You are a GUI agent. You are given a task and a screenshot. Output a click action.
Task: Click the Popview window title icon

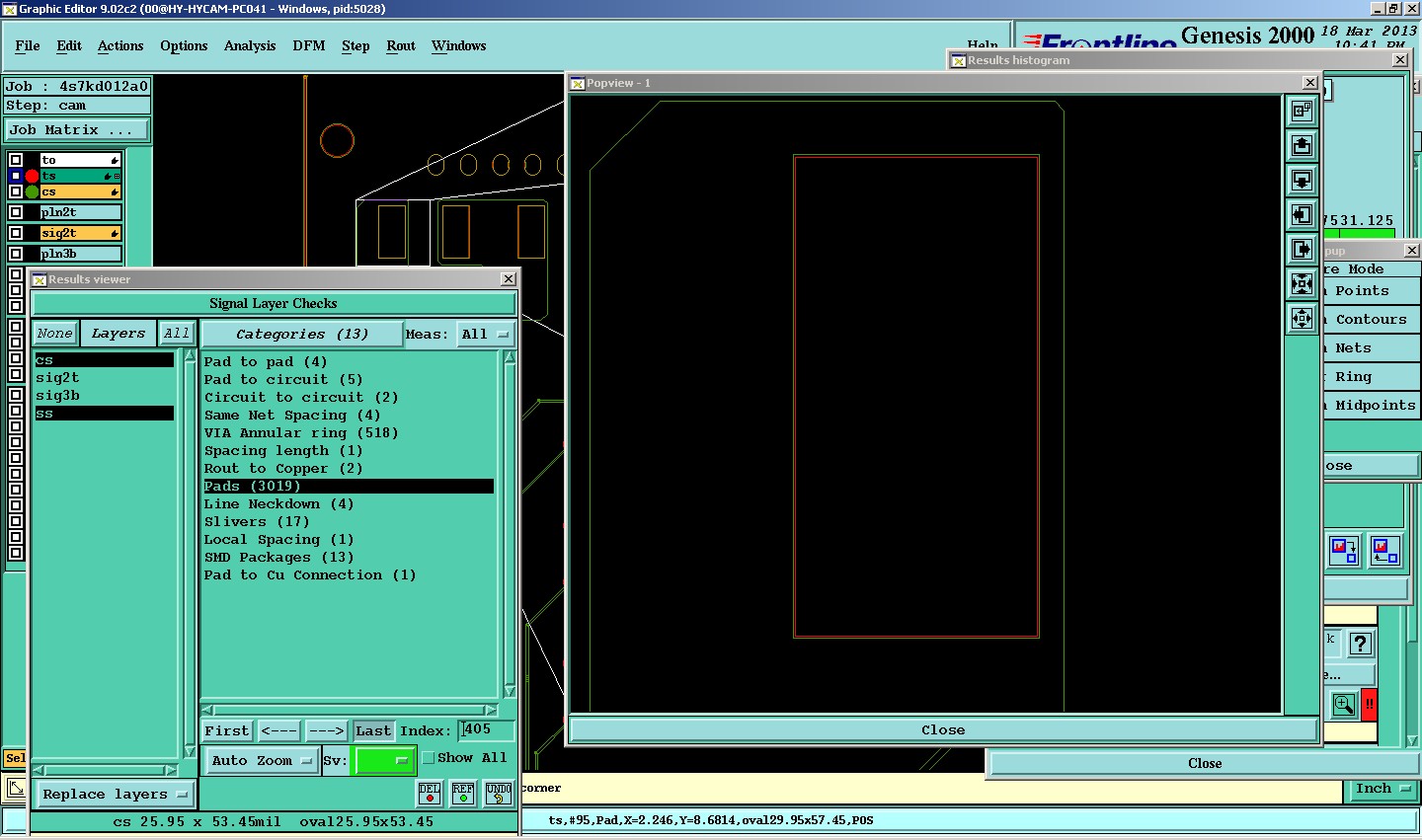(x=578, y=83)
